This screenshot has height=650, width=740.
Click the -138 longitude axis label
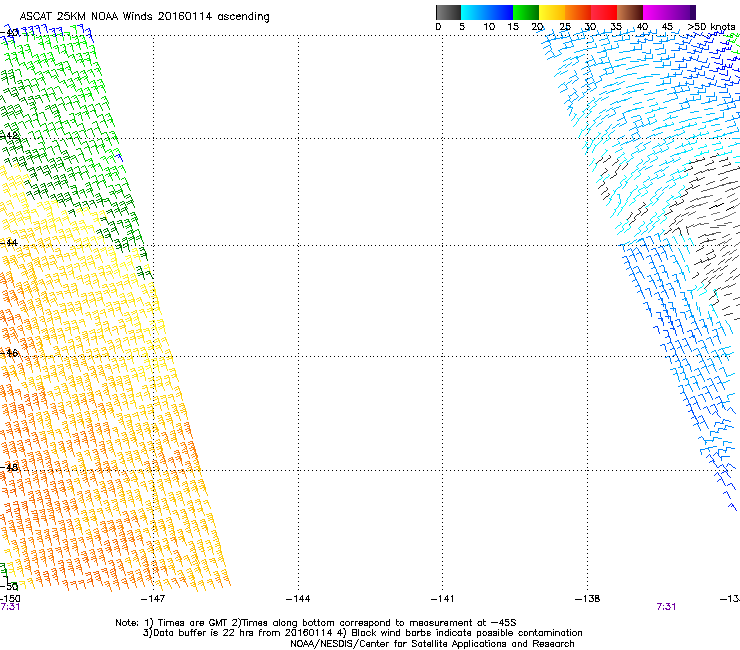tap(587, 599)
